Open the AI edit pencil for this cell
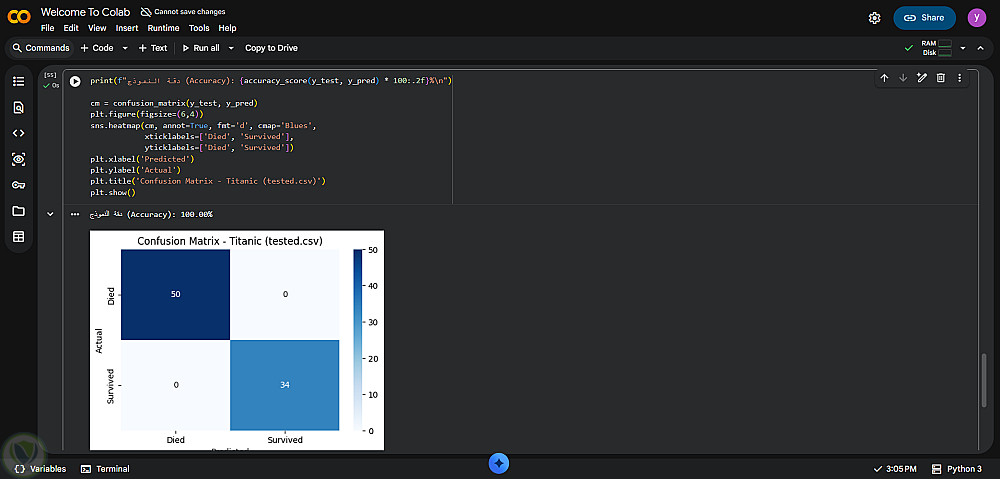The image size is (1000, 479). coord(922,78)
